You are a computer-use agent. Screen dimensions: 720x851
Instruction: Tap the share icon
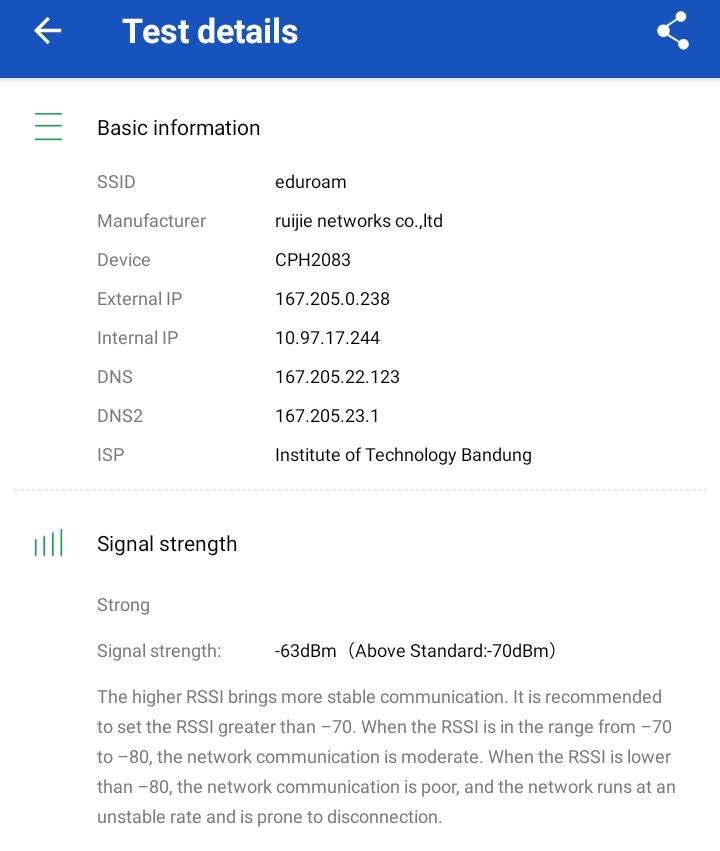pos(673,31)
